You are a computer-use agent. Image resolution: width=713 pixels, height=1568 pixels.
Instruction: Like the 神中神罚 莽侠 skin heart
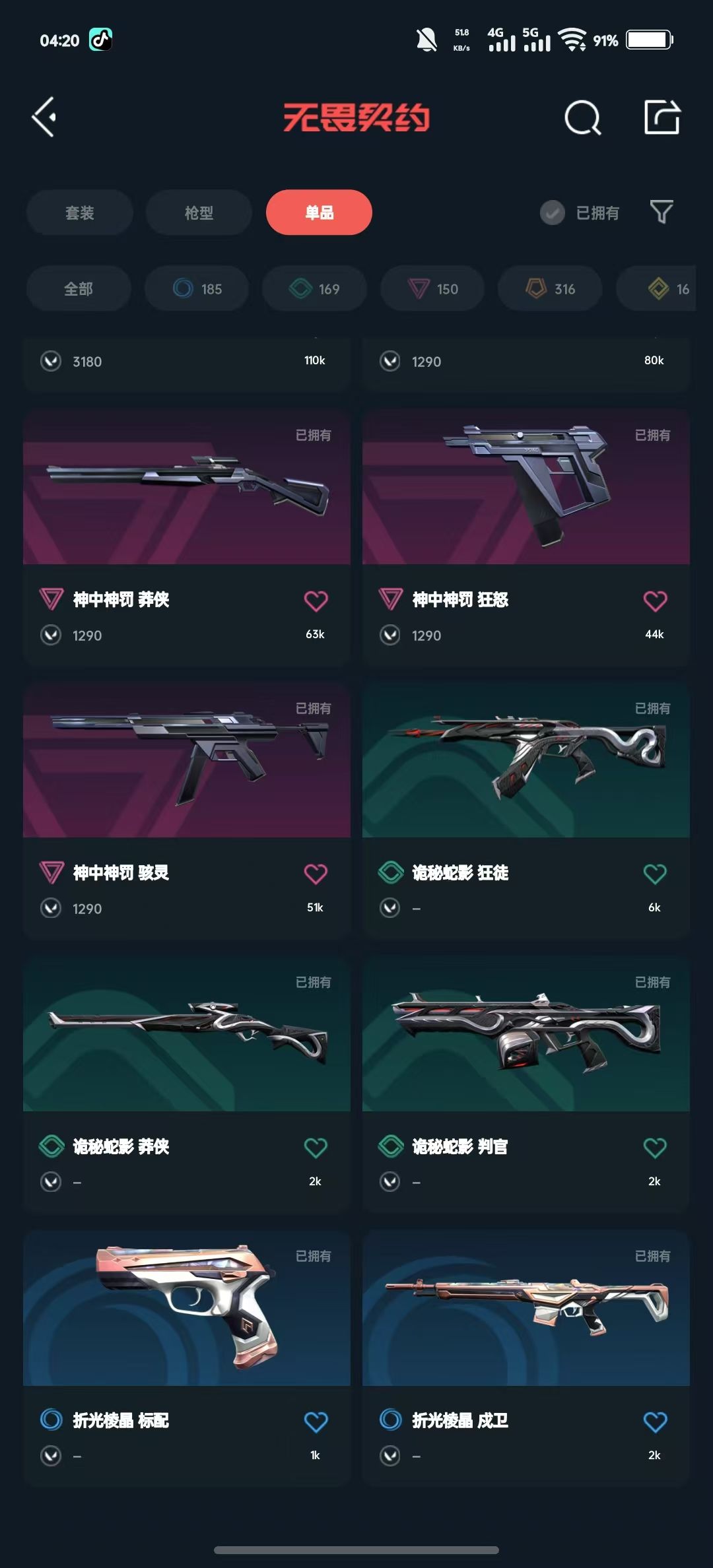point(316,601)
